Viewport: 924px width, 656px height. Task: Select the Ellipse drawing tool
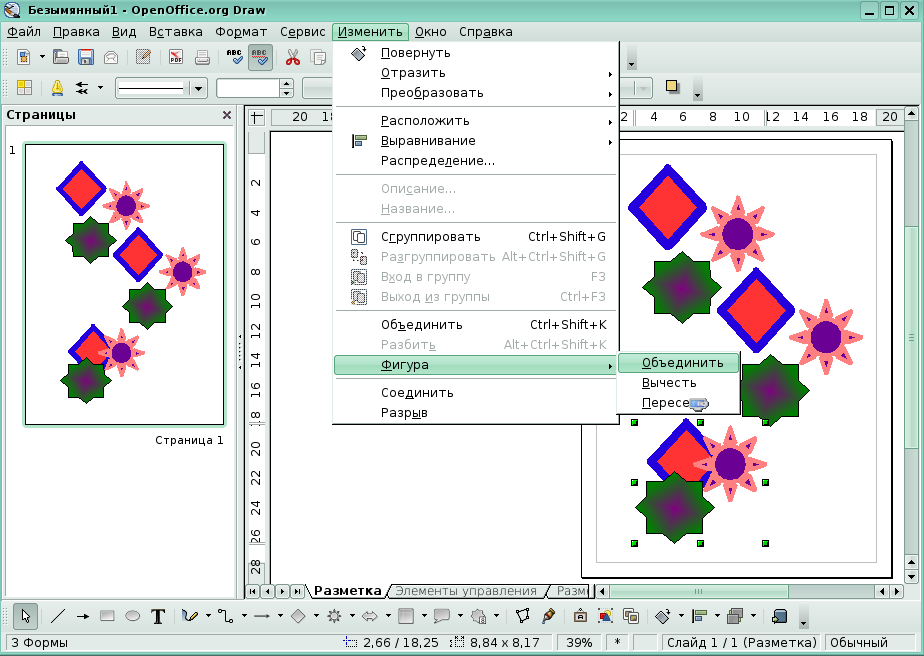pos(132,616)
